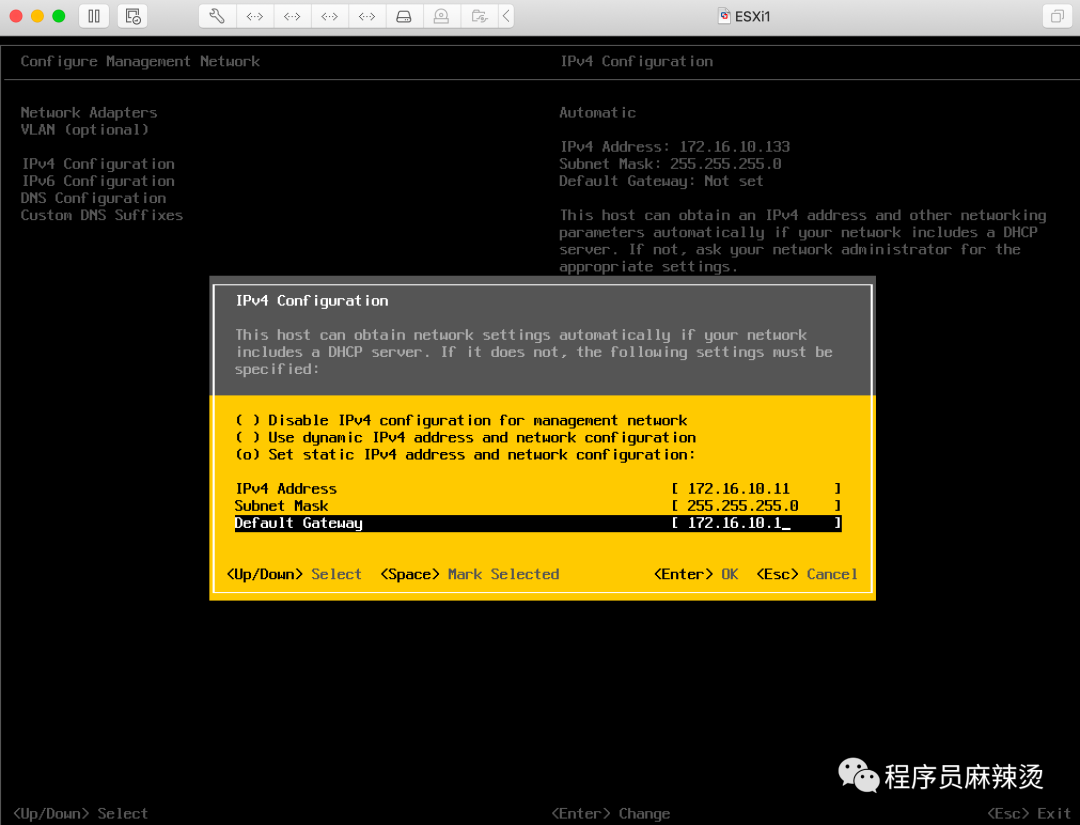Screen dimensions: 1080x825
Task: Click <Enter> Change at screen bottom
Action: click(610, 814)
